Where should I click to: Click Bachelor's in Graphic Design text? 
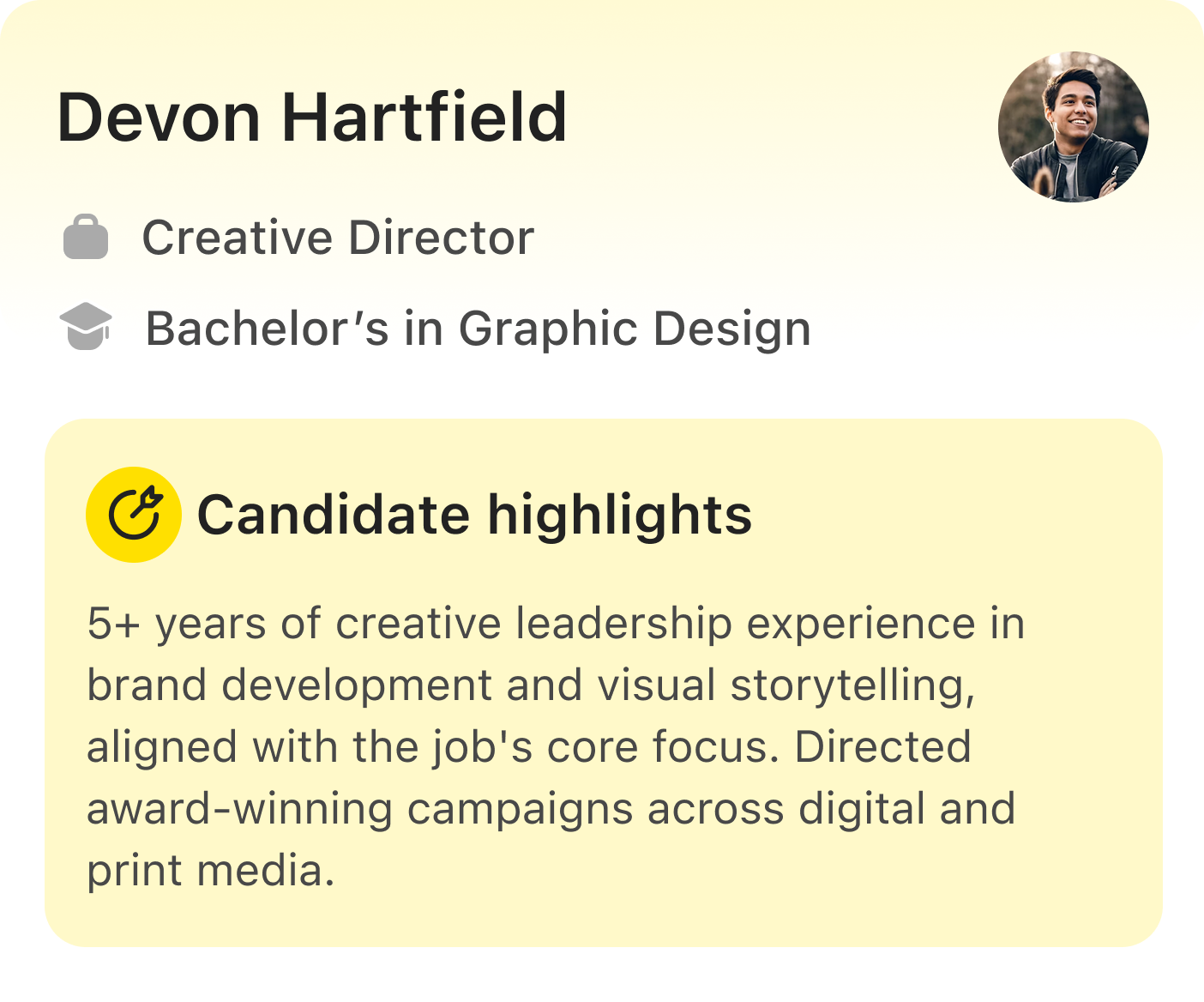pyautogui.click(x=478, y=329)
